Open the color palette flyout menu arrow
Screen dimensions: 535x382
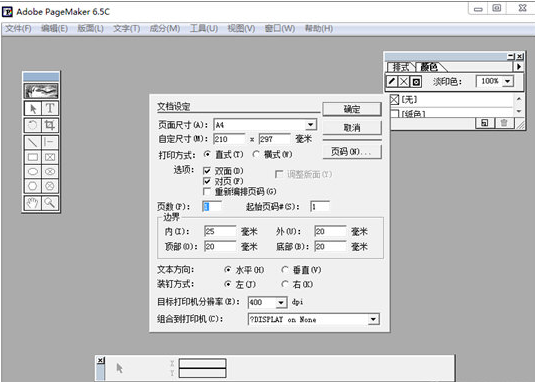pyautogui.click(x=519, y=67)
